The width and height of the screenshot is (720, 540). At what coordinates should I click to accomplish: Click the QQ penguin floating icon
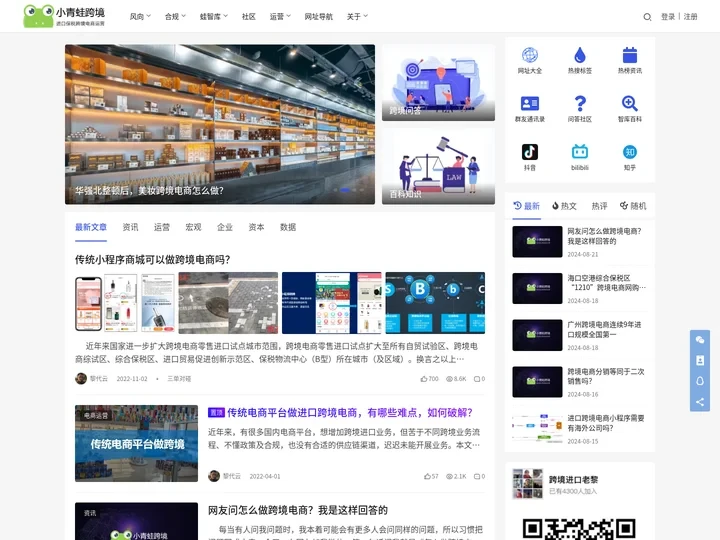tap(700, 381)
